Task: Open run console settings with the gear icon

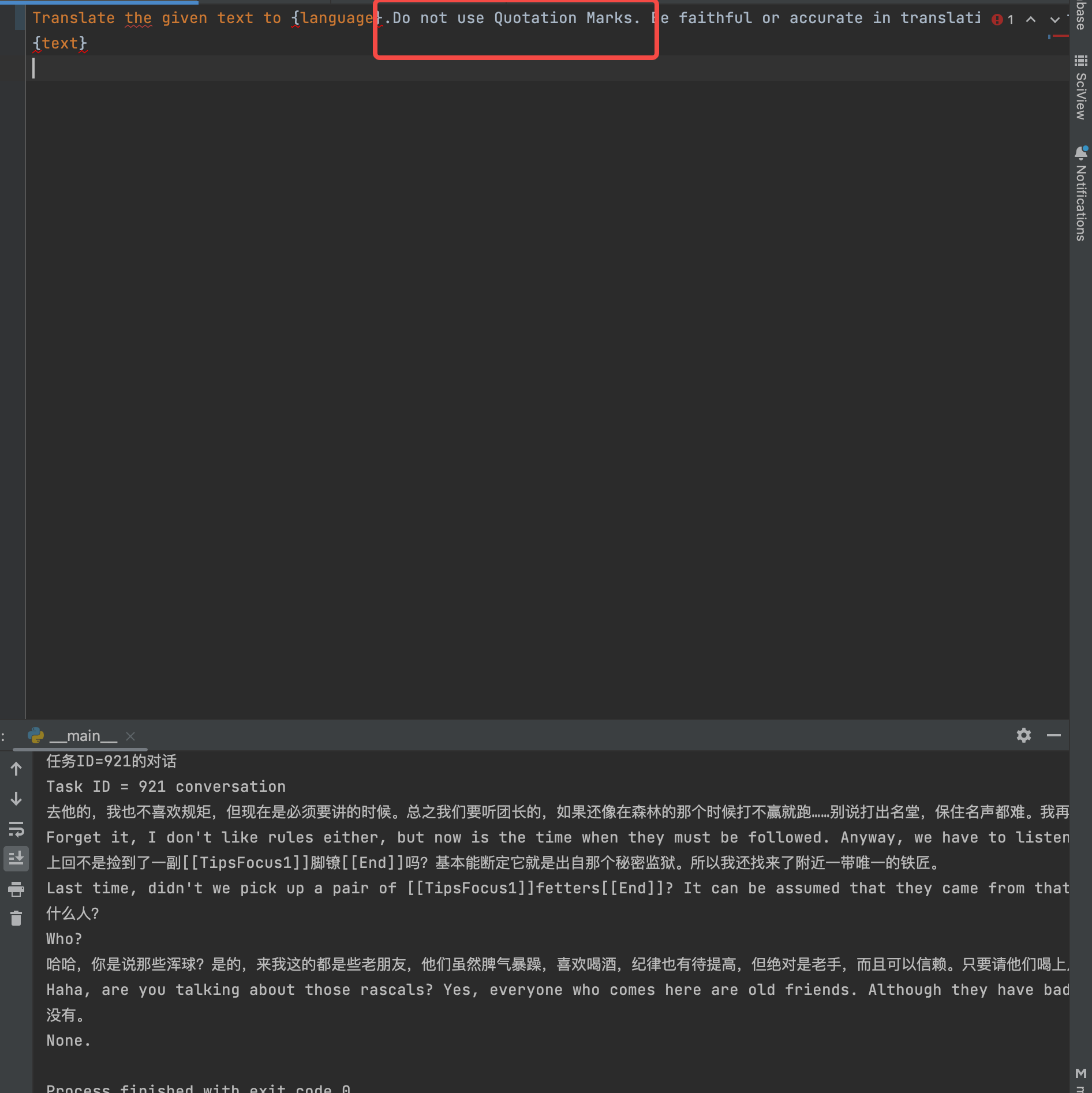Action: 1024,735
